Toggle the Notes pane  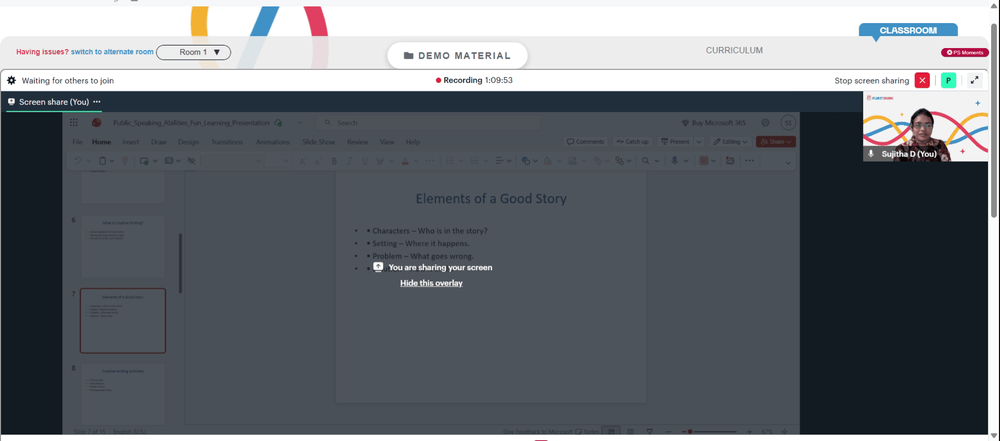click(x=586, y=431)
